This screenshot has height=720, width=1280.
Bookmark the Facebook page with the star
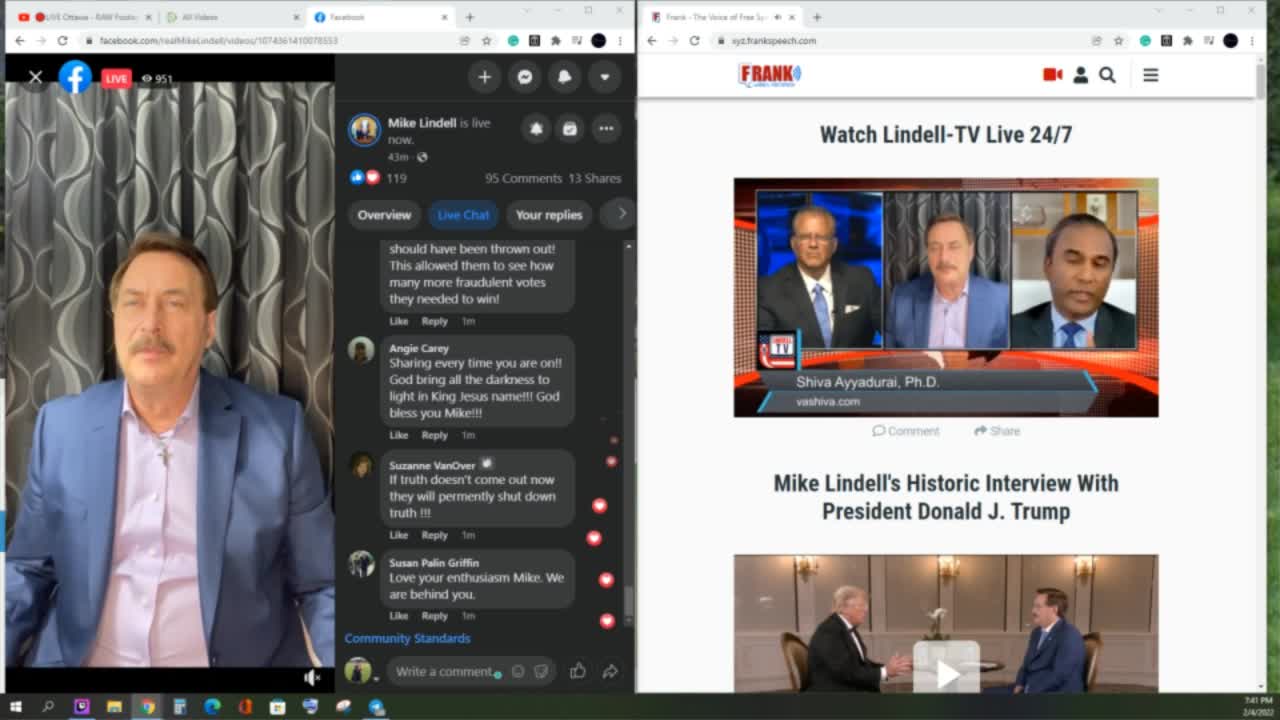[487, 41]
